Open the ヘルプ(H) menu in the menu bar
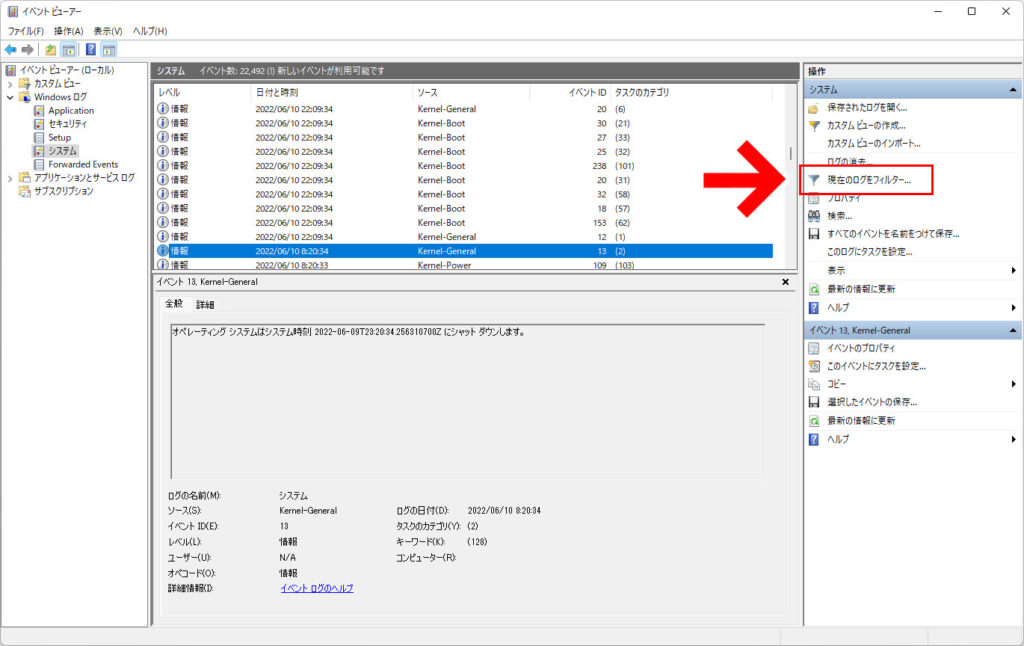This screenshot has height=646, width=1024. 150,31
